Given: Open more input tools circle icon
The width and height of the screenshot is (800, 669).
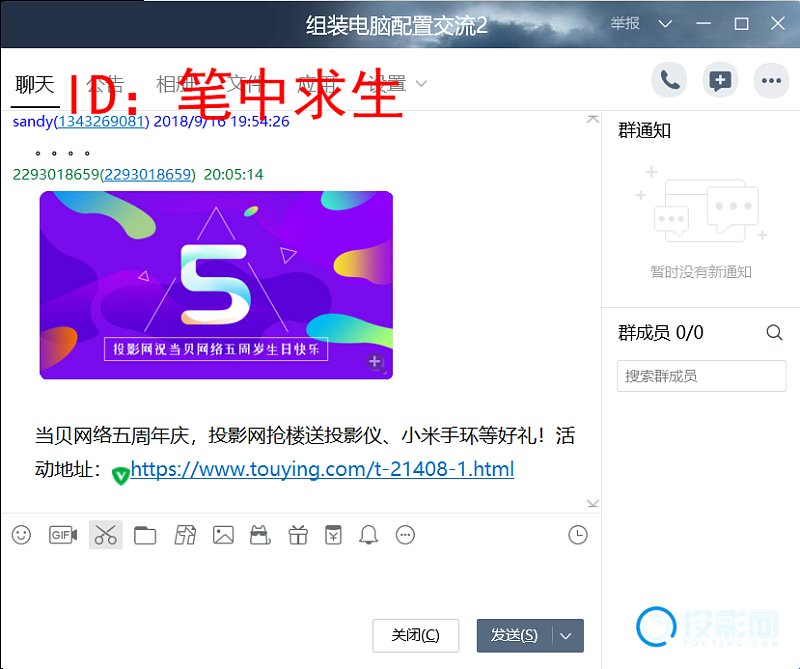Looking at the screenshot, I should [x=405, y=535].
